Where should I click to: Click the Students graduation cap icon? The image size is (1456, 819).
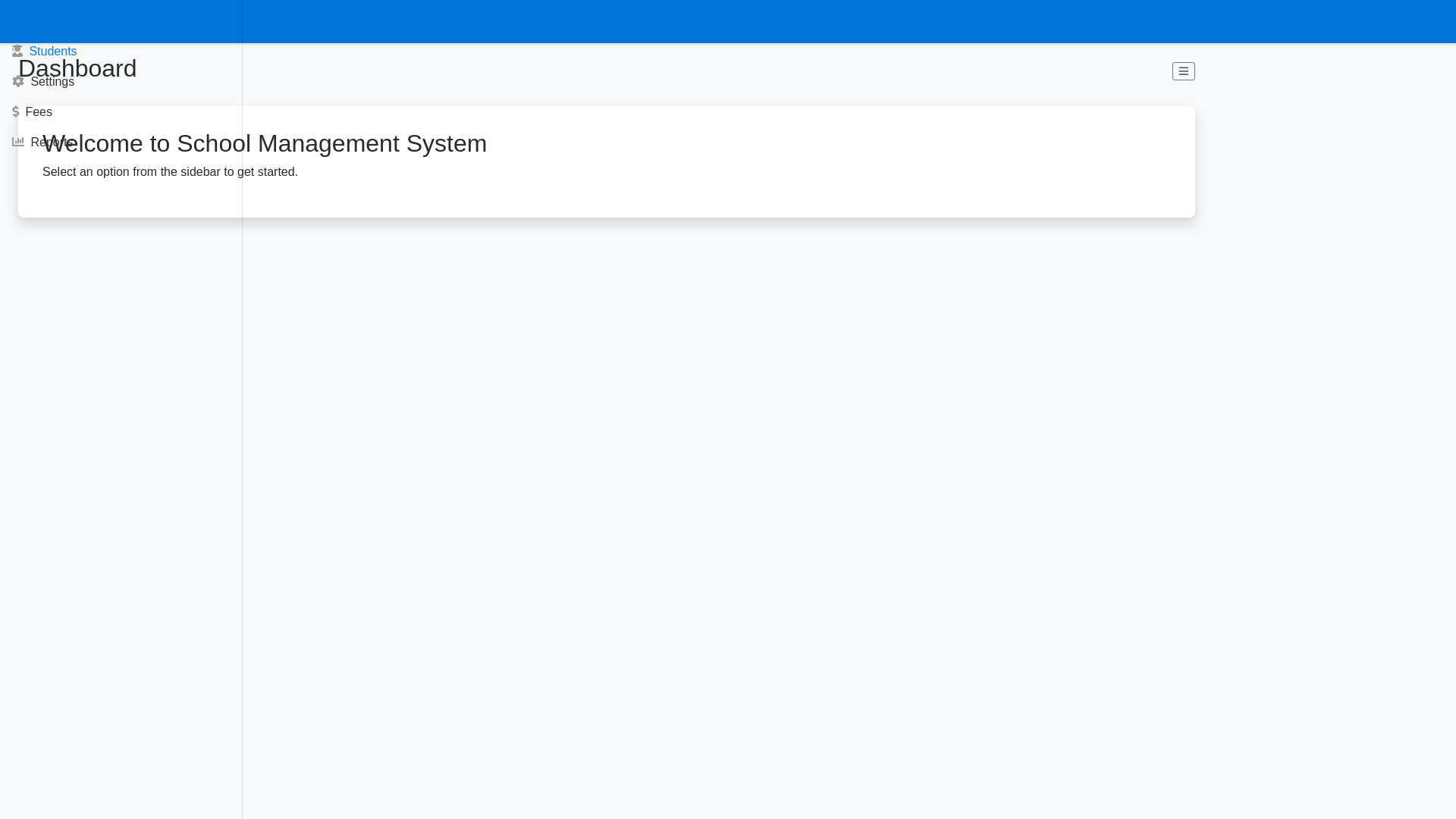coord(17,51)
